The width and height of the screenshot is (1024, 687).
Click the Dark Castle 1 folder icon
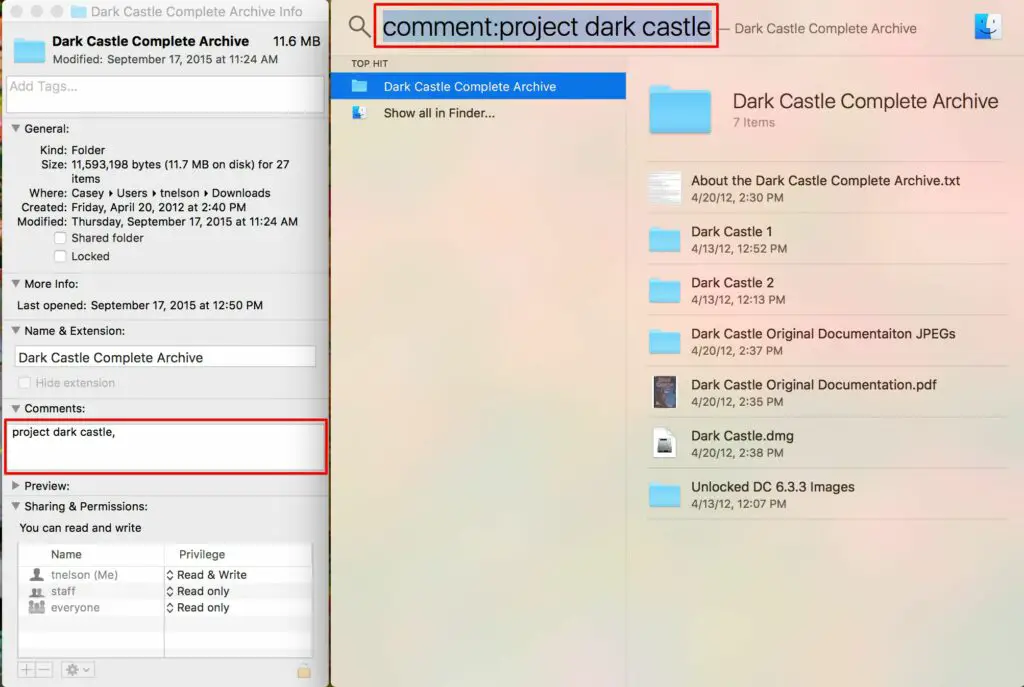click(665, 240)
